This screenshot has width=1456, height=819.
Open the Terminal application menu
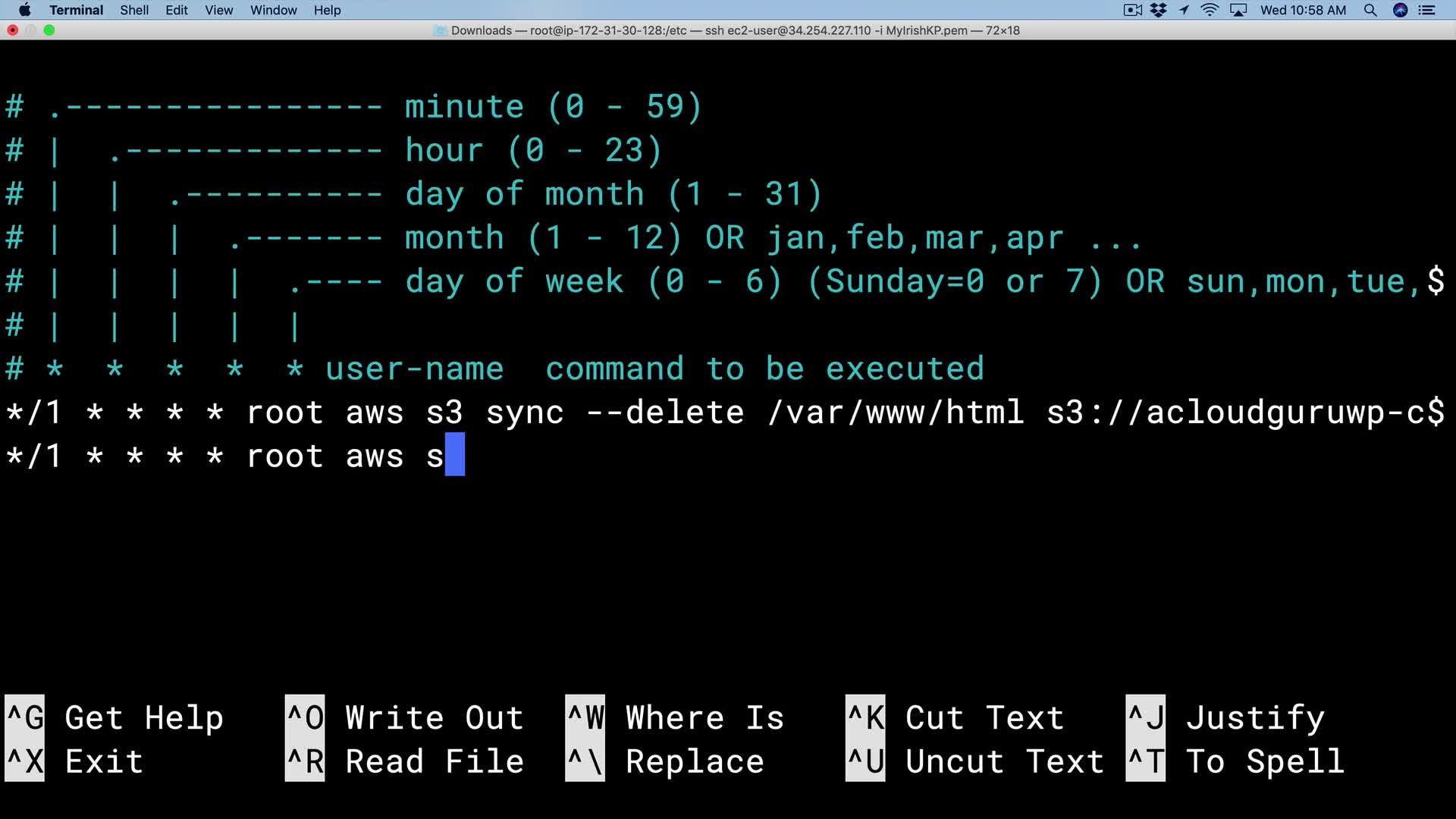point(76,10)
